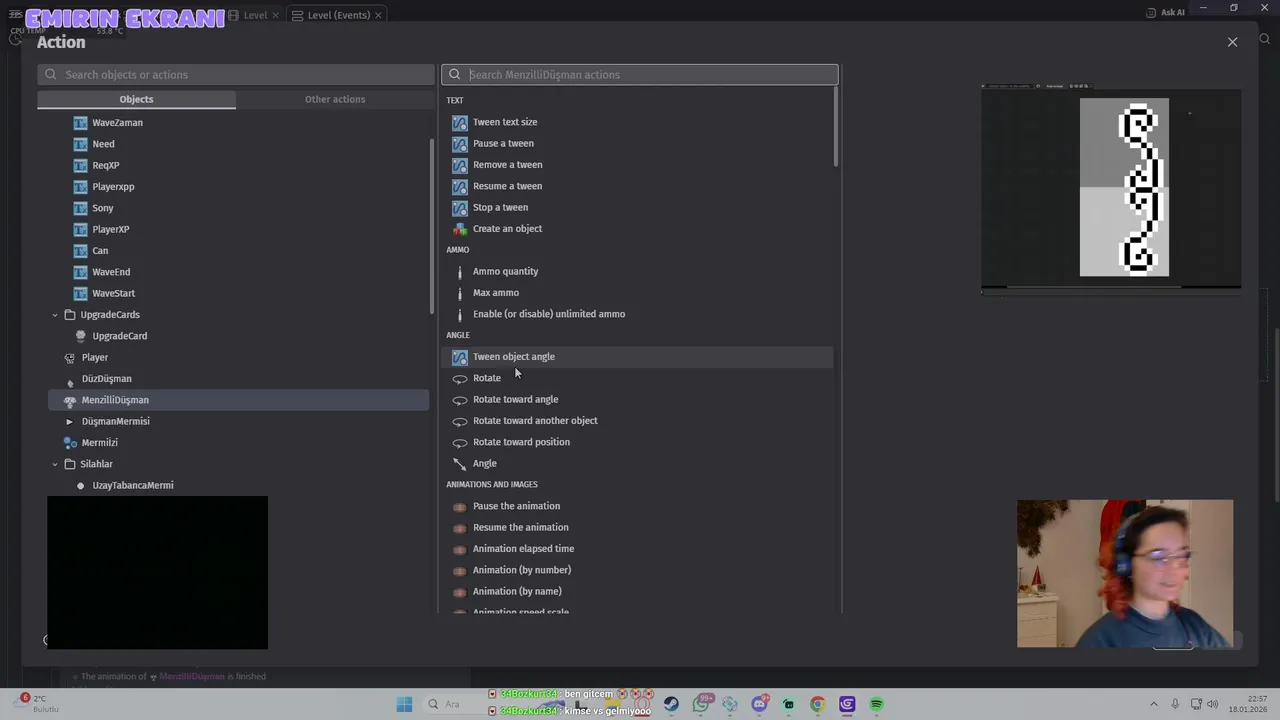Switch to the Other actions tab

pos(335,99)
